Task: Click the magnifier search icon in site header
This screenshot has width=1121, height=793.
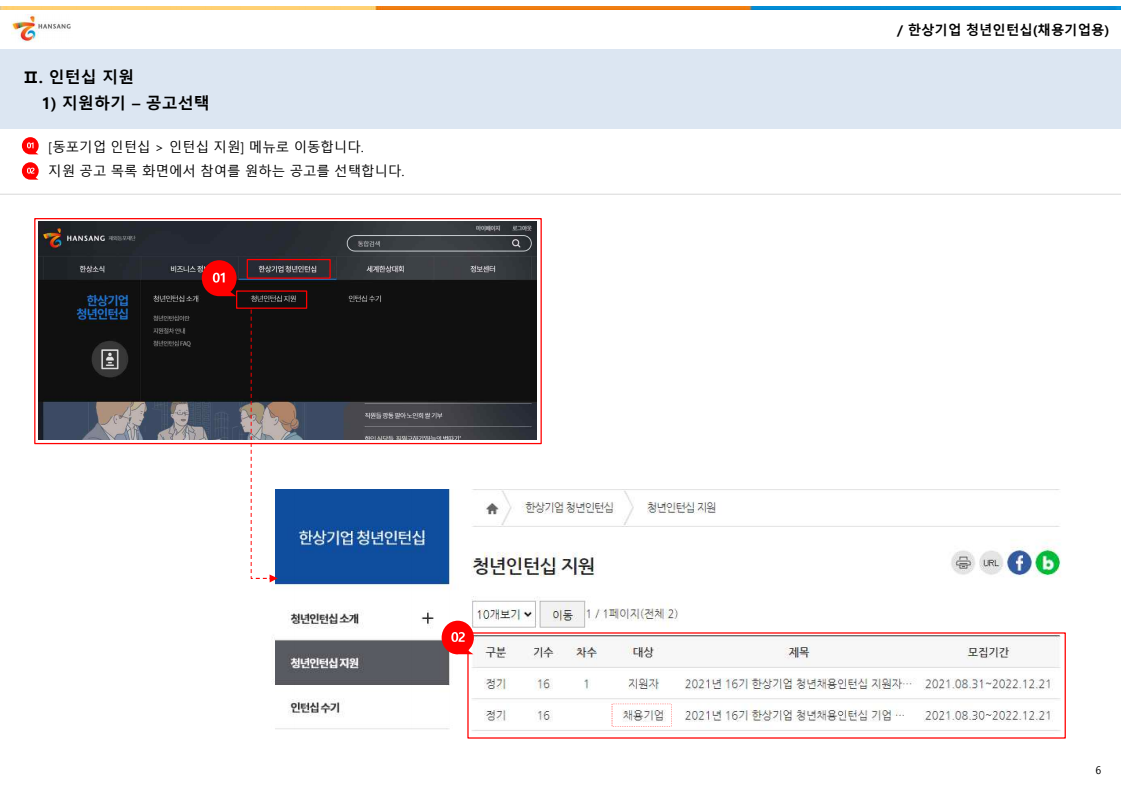Action: coord(516,243)
